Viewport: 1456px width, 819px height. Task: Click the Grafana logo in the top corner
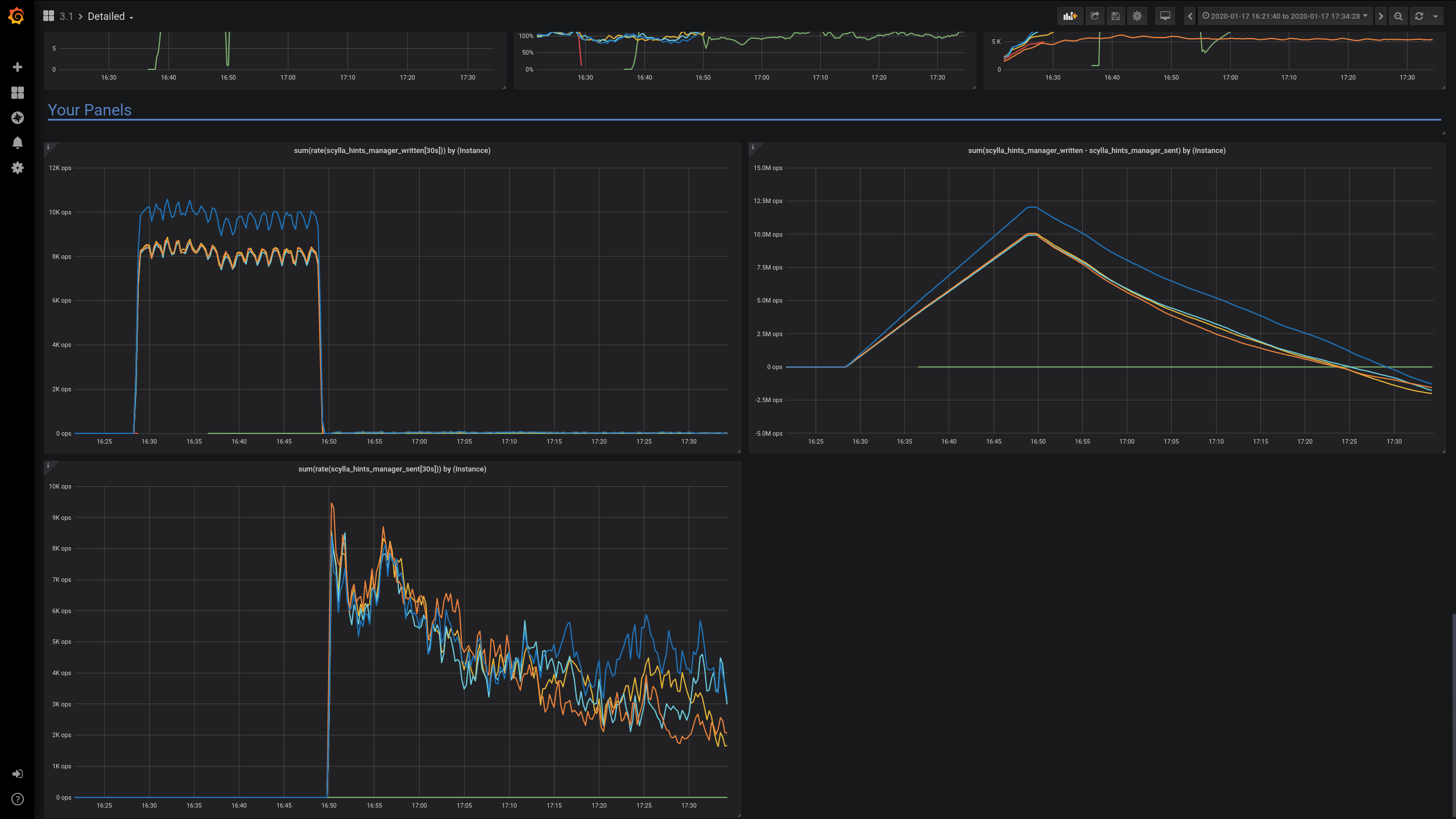pos(16,16)
